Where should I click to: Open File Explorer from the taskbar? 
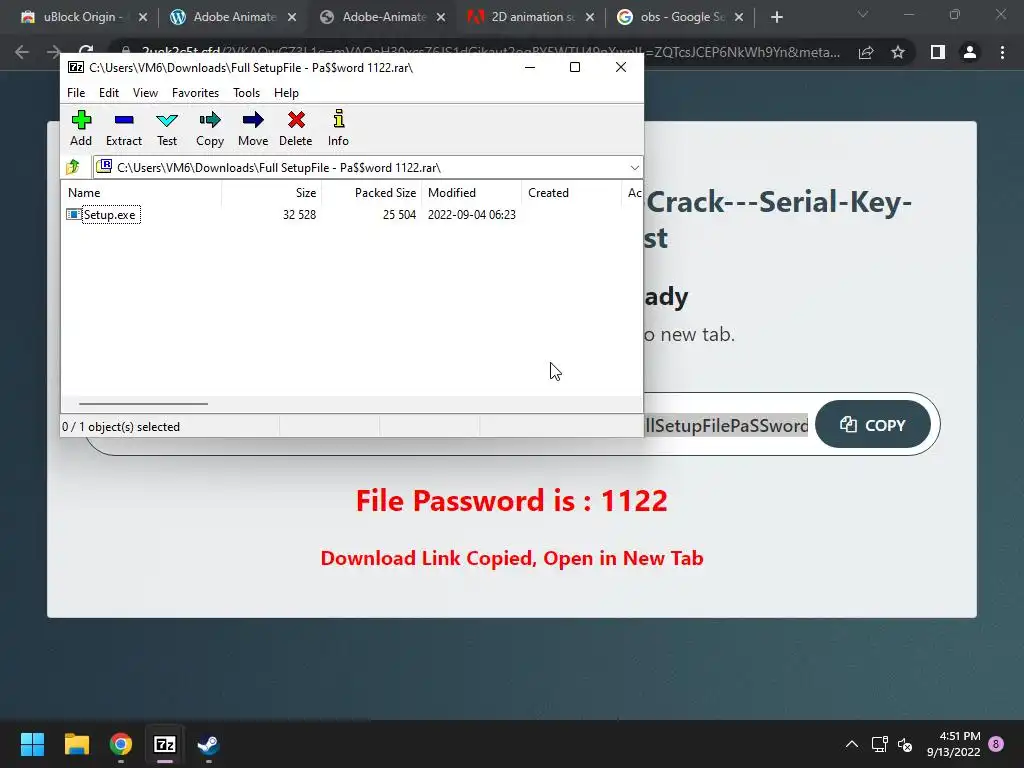click(76, 744)
